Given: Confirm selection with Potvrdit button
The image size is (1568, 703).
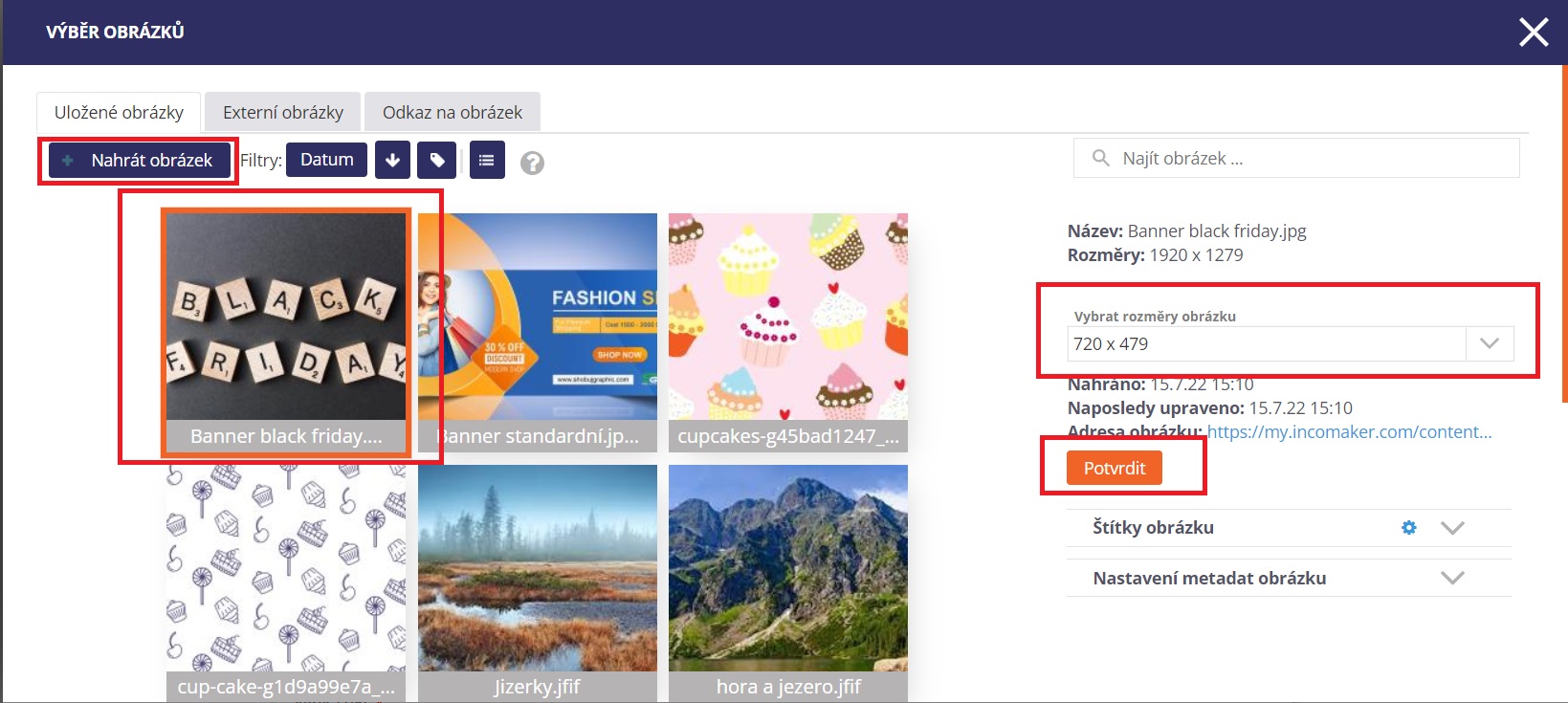Looking at the screenshot, I should pos(1115,468).
